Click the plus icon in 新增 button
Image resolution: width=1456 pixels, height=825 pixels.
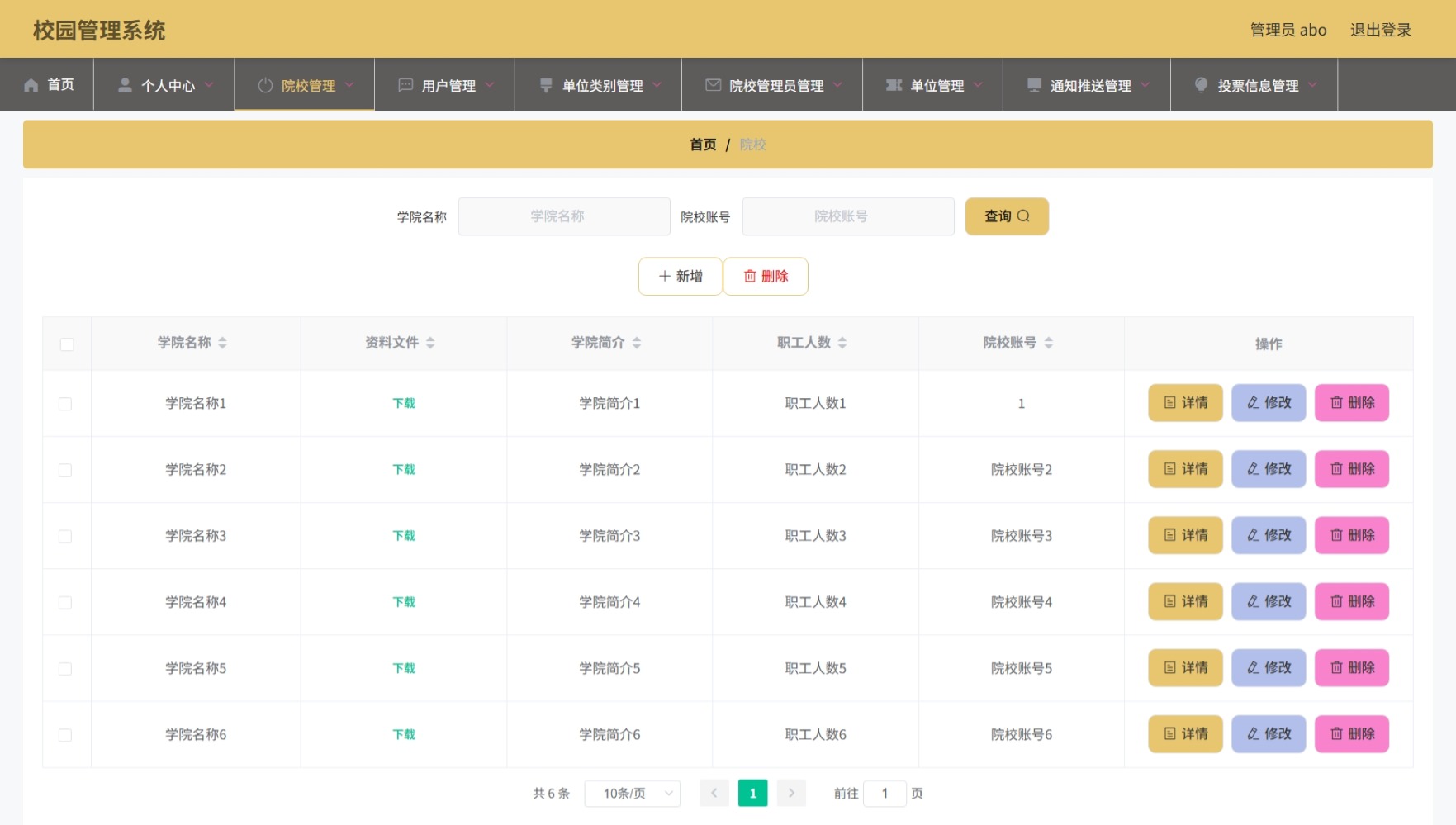[x=664, y=276]
